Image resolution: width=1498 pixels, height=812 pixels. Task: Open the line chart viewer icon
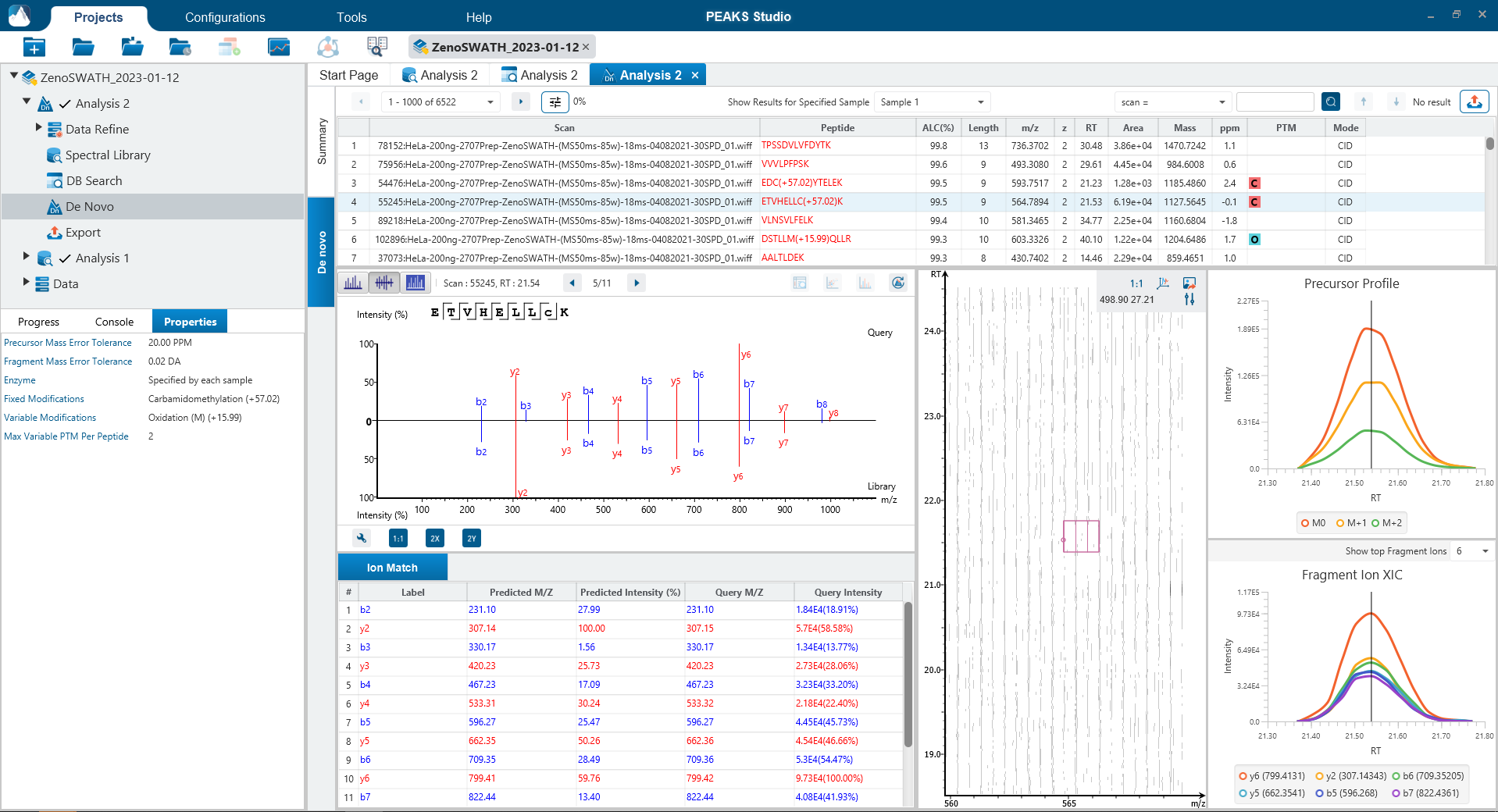point(278,47)
